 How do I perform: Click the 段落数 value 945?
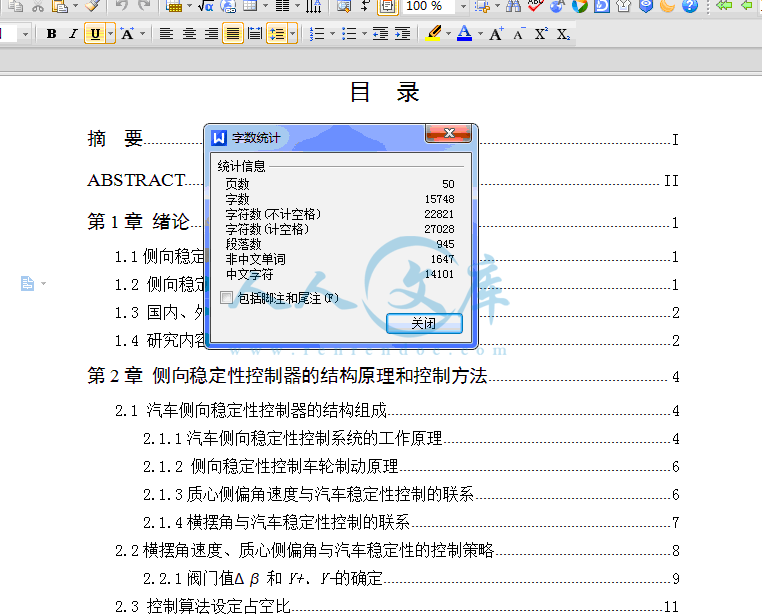coord(445,244)
